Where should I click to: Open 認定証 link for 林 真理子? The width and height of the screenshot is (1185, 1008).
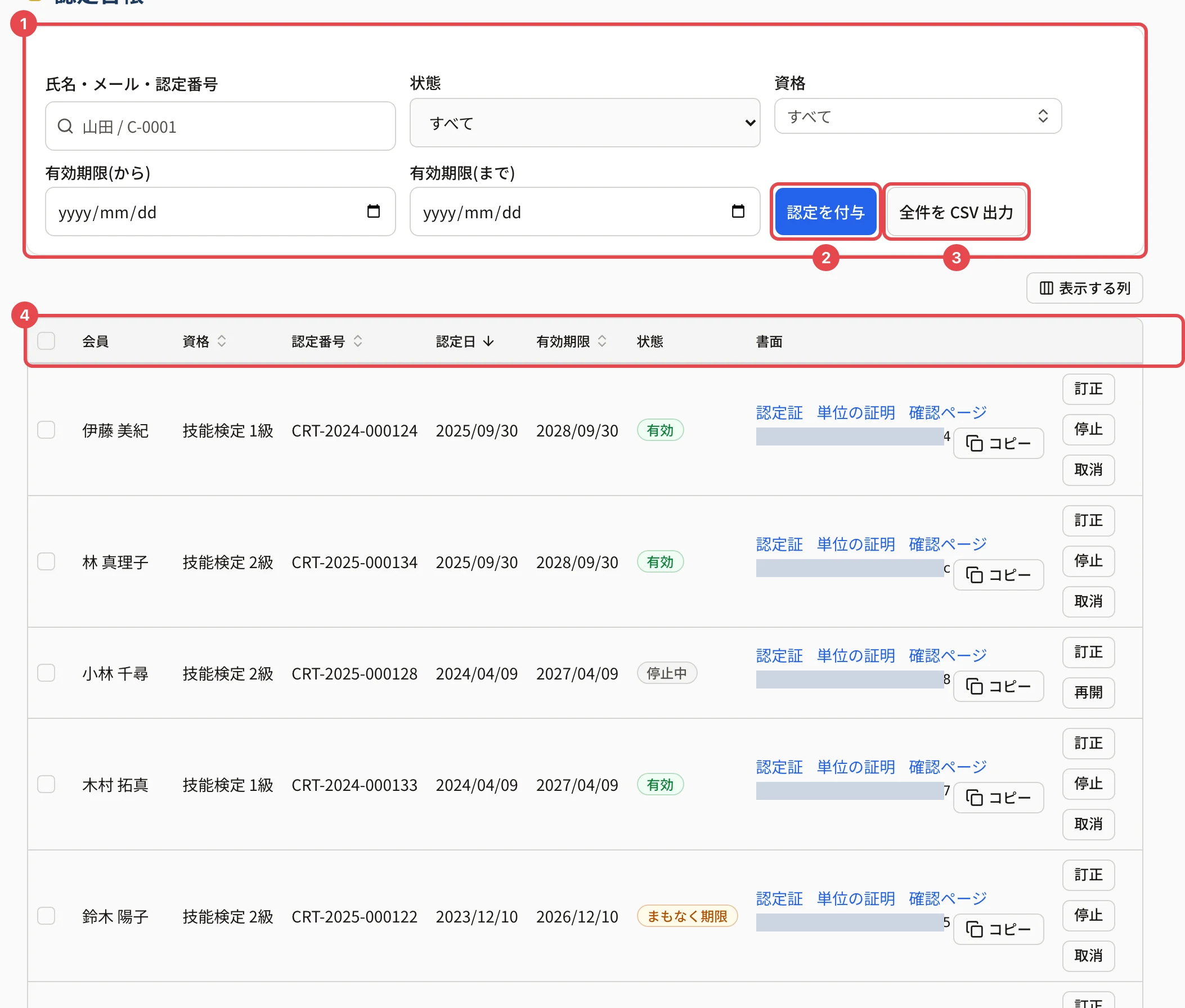tap(779, 544)
